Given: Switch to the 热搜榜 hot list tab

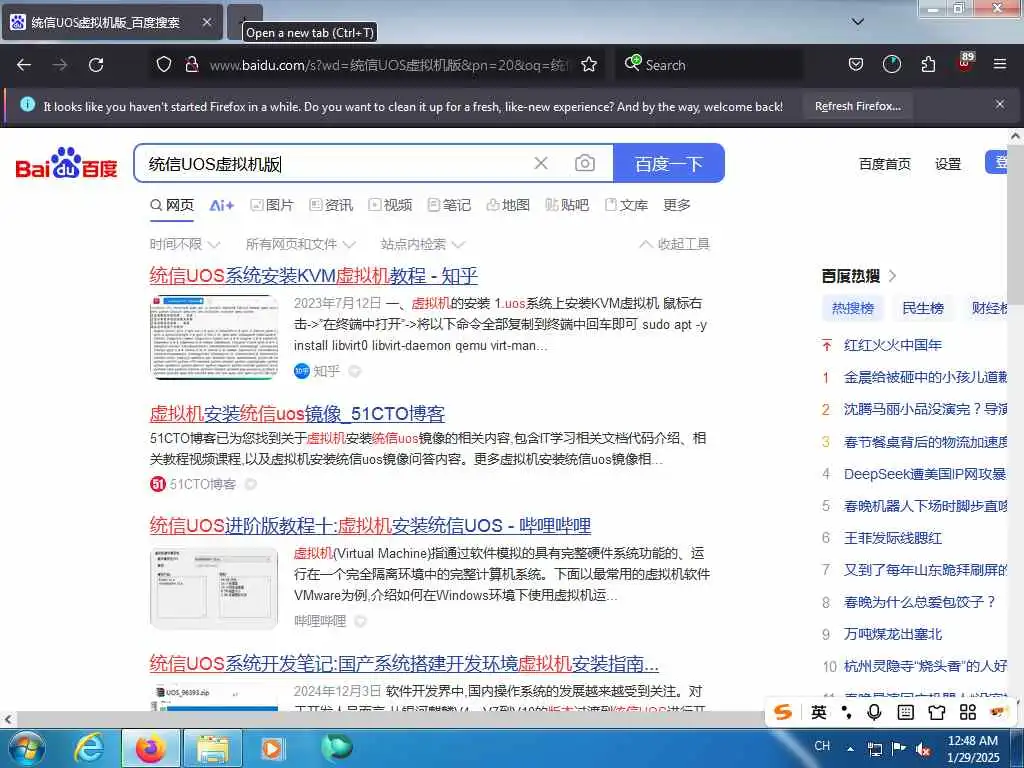Looking at the screenshot, I should point(852,308).
